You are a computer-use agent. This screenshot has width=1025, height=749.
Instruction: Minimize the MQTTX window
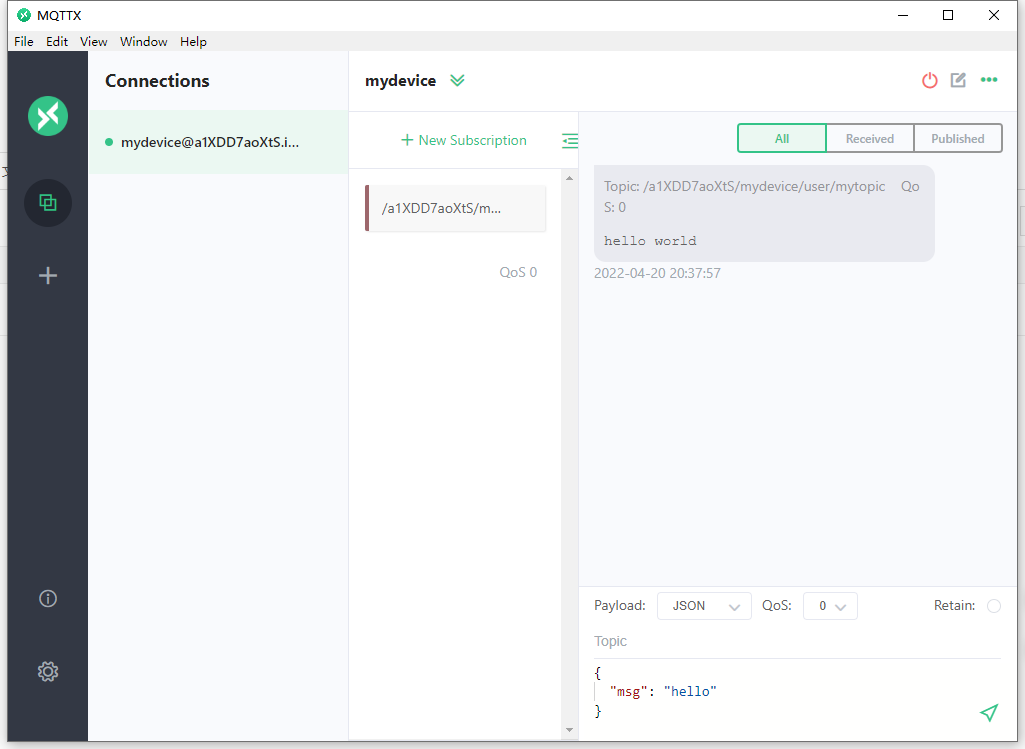point(903,15)
